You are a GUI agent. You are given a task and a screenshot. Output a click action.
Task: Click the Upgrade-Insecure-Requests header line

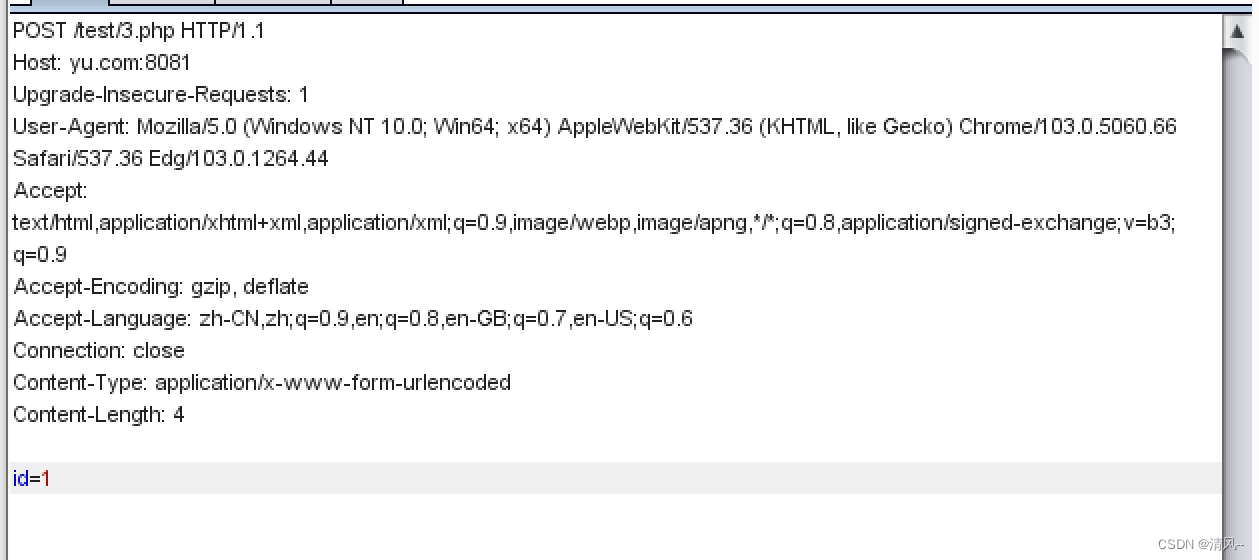[161, 95]
